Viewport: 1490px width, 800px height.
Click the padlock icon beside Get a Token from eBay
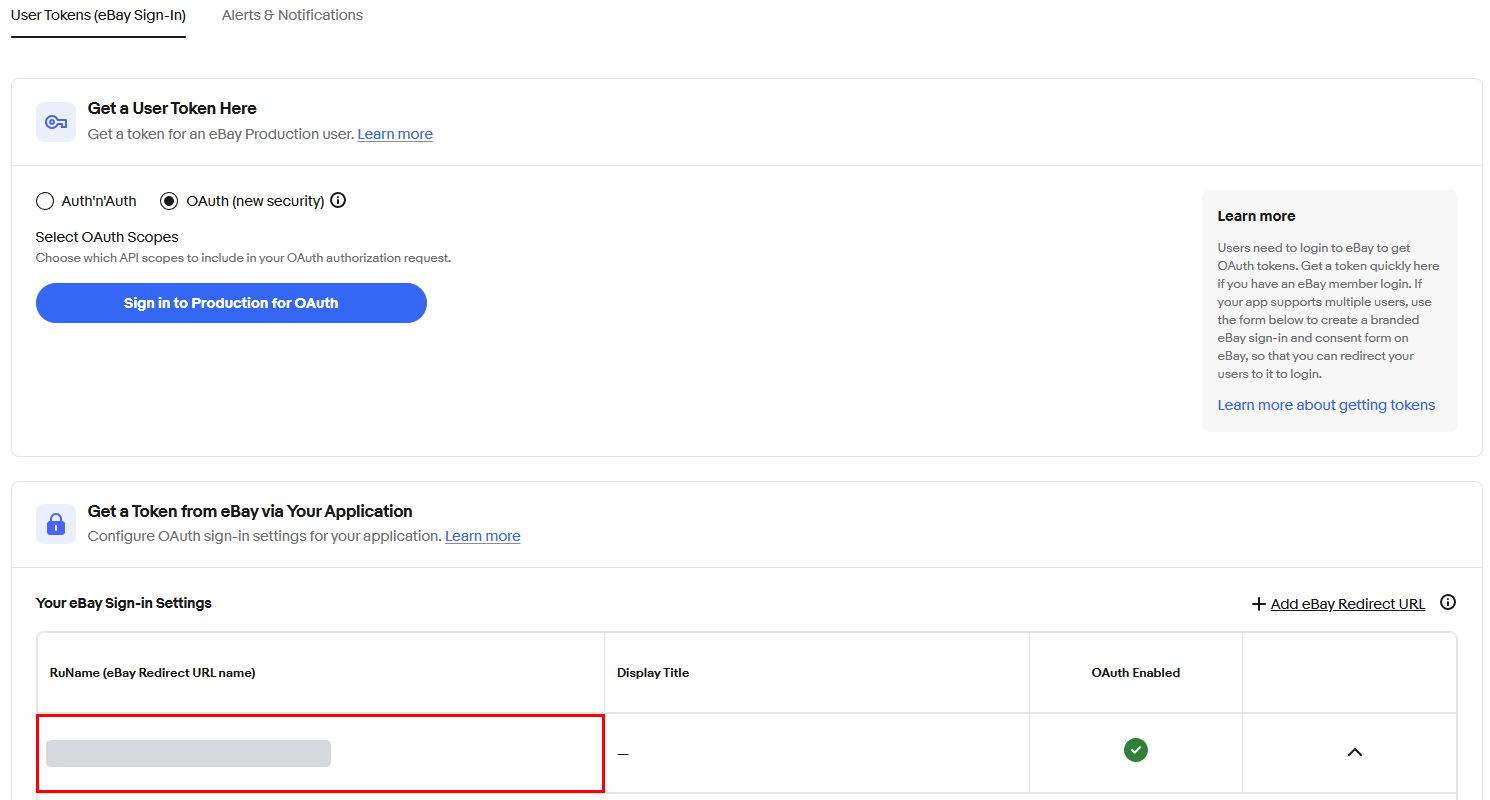pos(56,524)
